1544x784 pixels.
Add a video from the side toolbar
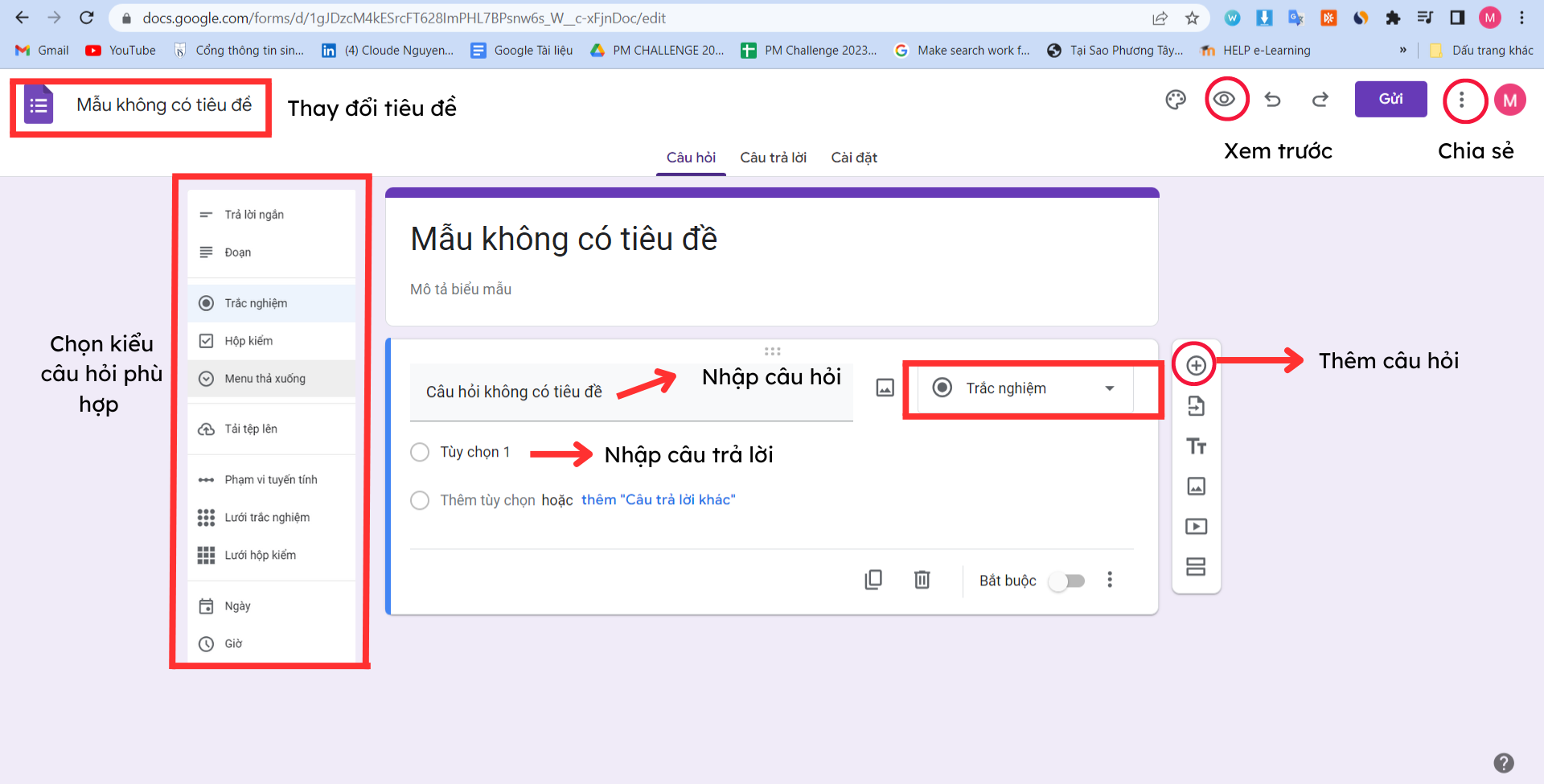[1196, 527]
